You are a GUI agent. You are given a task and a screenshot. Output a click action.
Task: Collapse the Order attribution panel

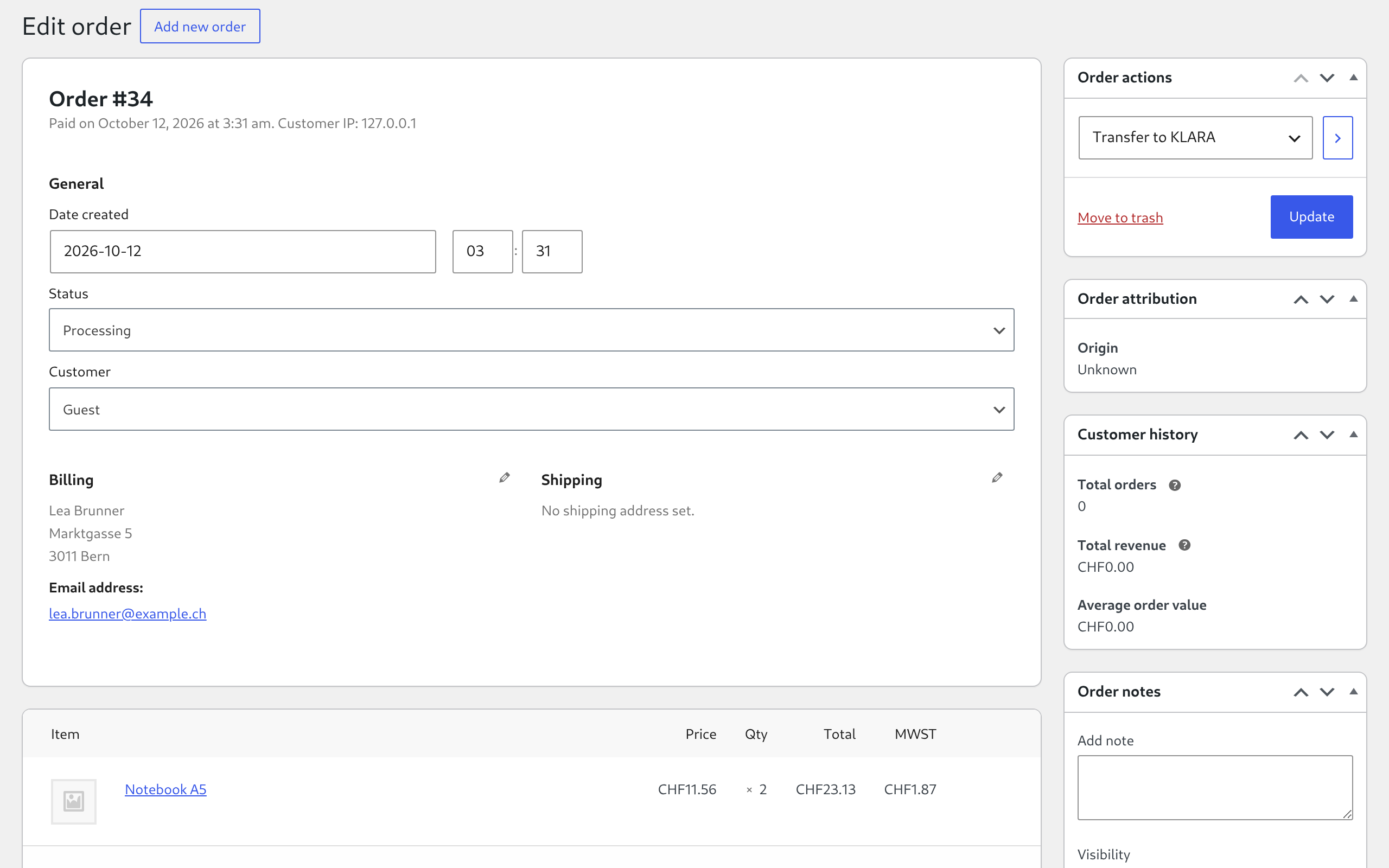1353,299
